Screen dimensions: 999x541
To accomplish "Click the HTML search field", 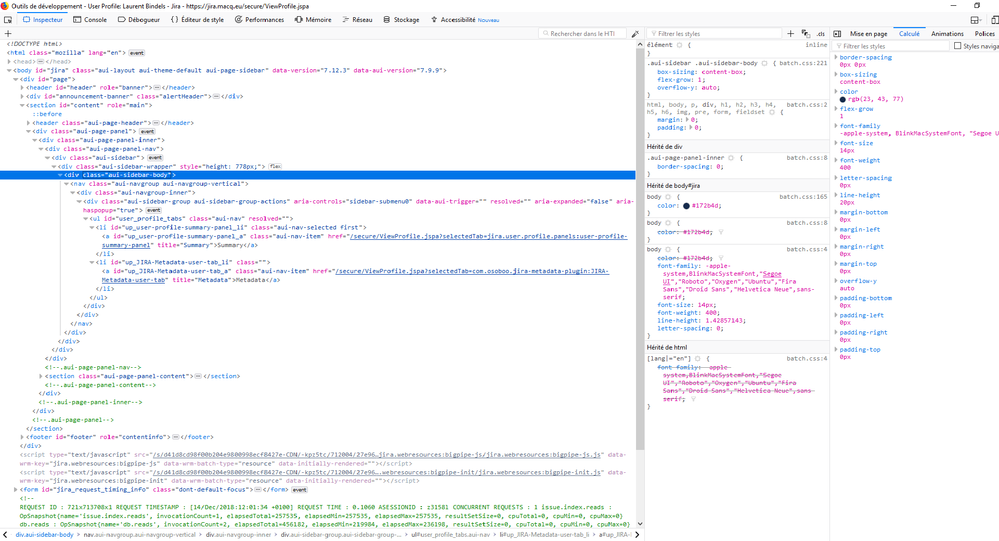I will coord(583,34).
